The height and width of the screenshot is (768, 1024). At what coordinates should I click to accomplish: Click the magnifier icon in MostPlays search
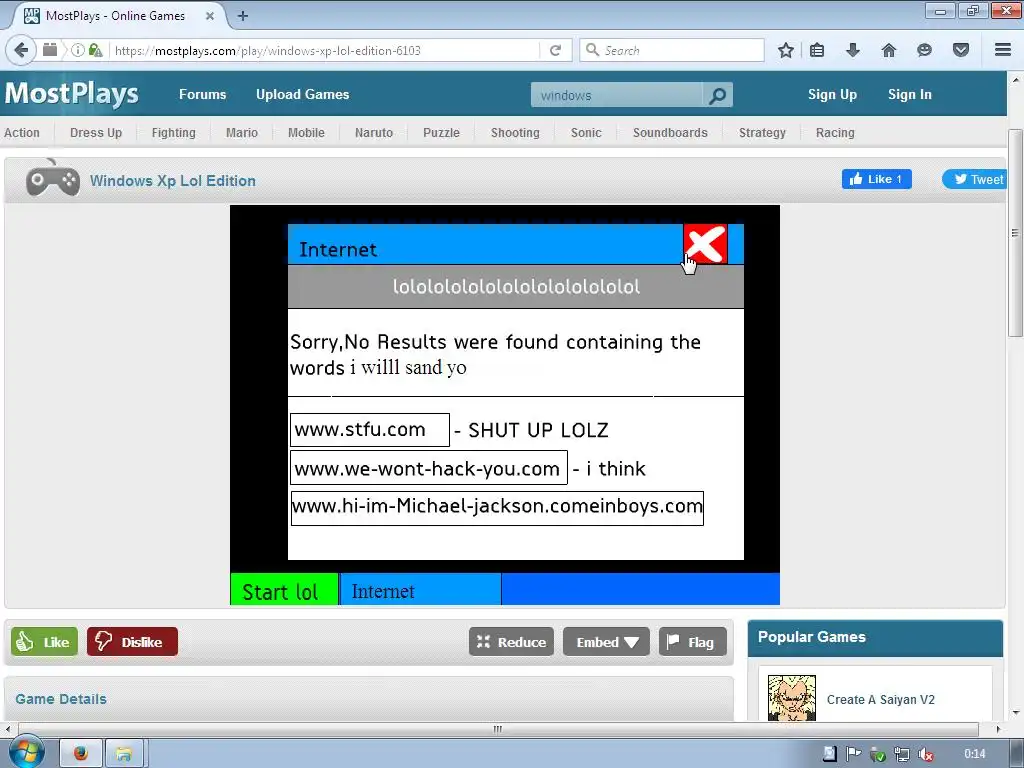pyautogui.click(x=717, y=95)
